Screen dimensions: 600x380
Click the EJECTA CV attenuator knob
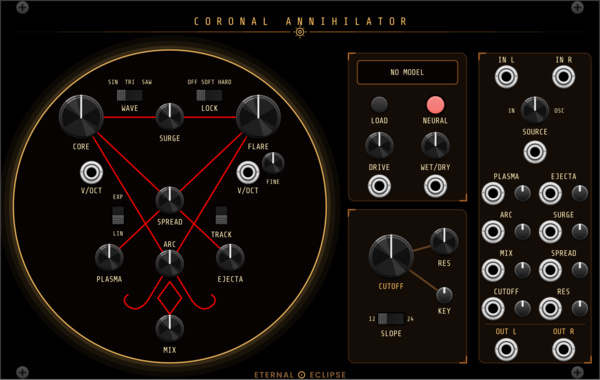click(x=580, y=193)
